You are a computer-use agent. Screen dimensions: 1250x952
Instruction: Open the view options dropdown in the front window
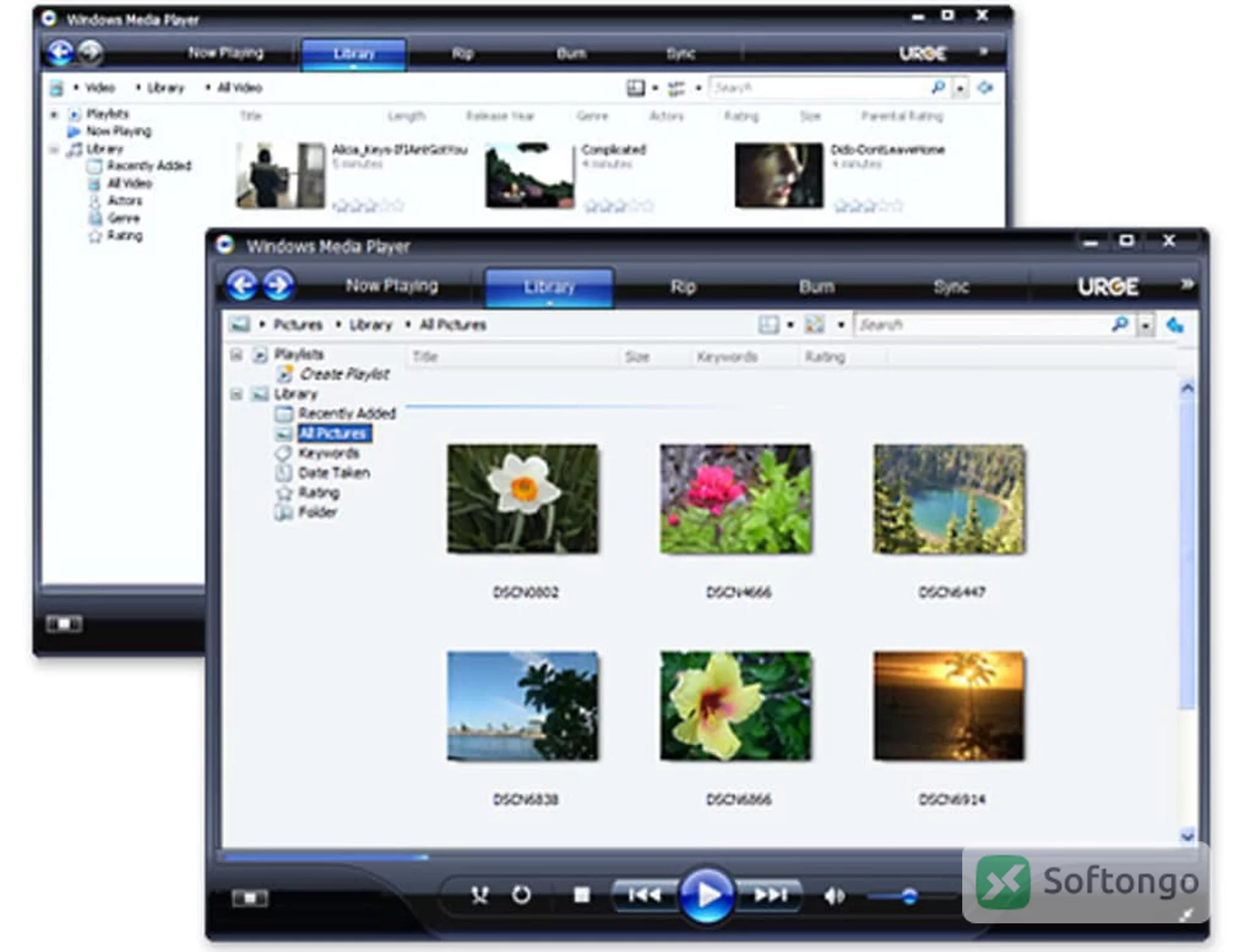click(x=840, y=324)
